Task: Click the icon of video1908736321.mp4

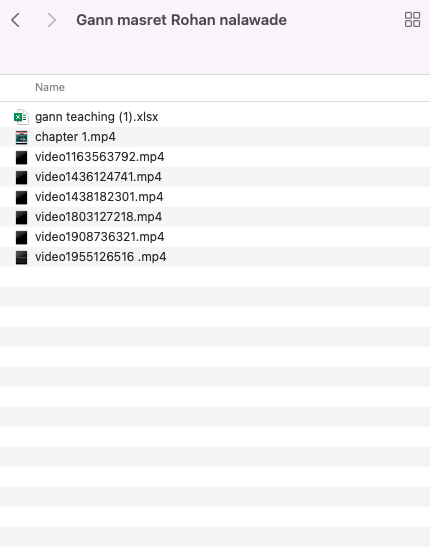Action: click(21, 237)
